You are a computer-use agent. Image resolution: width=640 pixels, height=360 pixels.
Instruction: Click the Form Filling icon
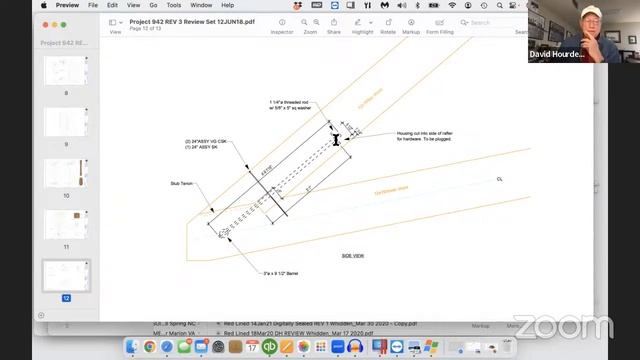tap(440, 22)
